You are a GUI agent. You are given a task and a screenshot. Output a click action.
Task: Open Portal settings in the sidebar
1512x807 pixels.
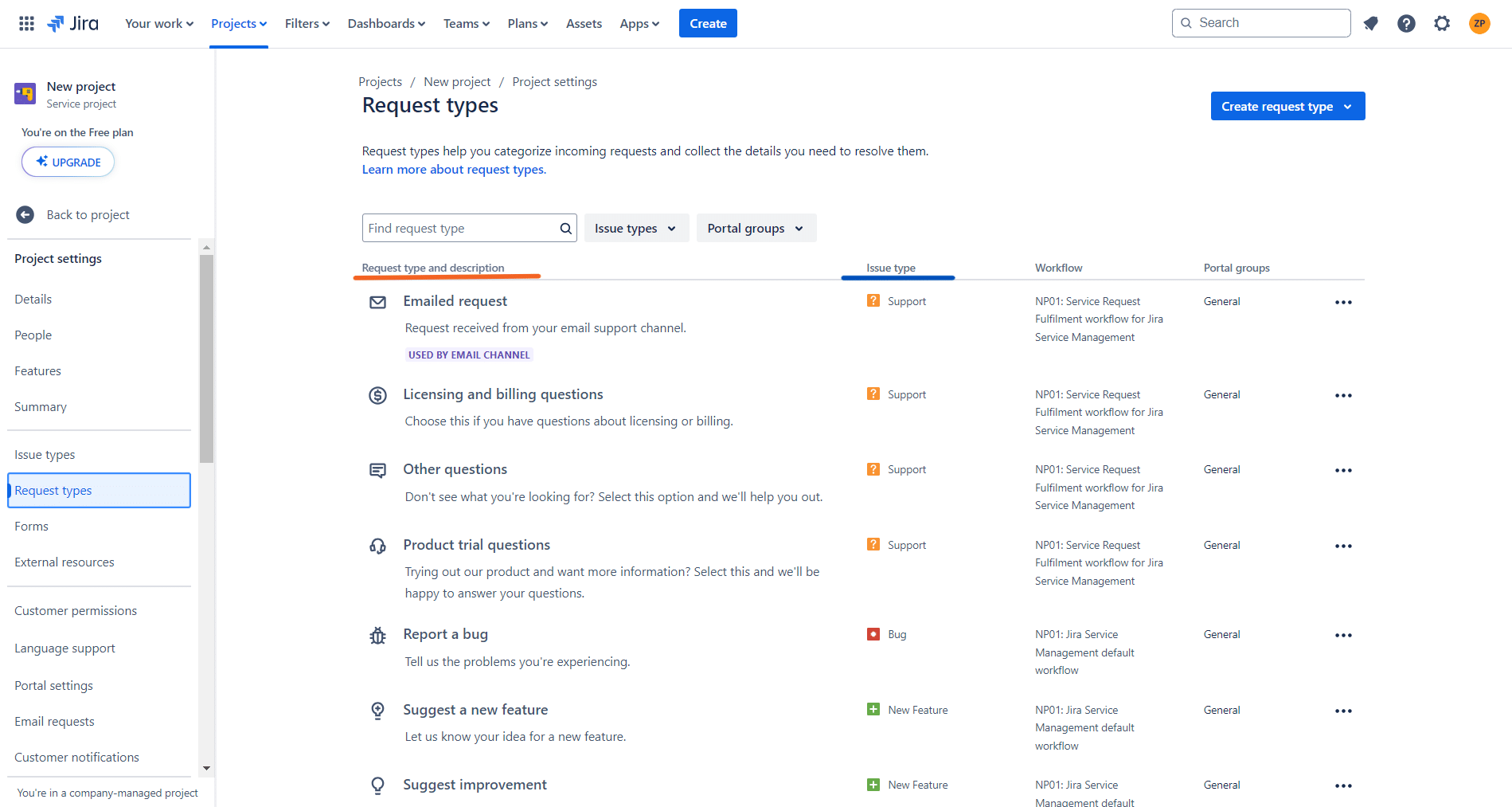pyautogui.click(x=53, y=686)
